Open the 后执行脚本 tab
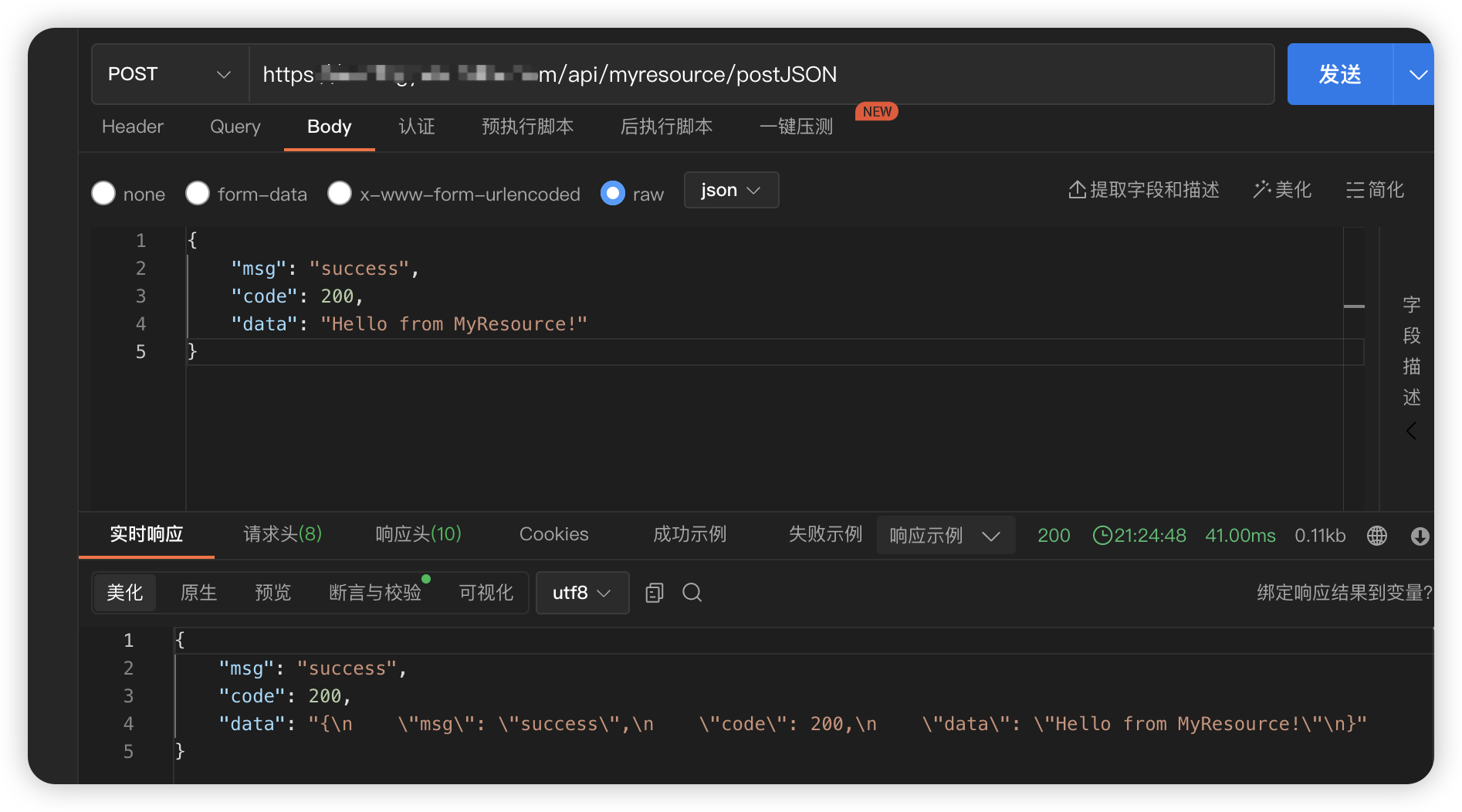The width and height of the screenshot is (1462, 812). (667, 127)
